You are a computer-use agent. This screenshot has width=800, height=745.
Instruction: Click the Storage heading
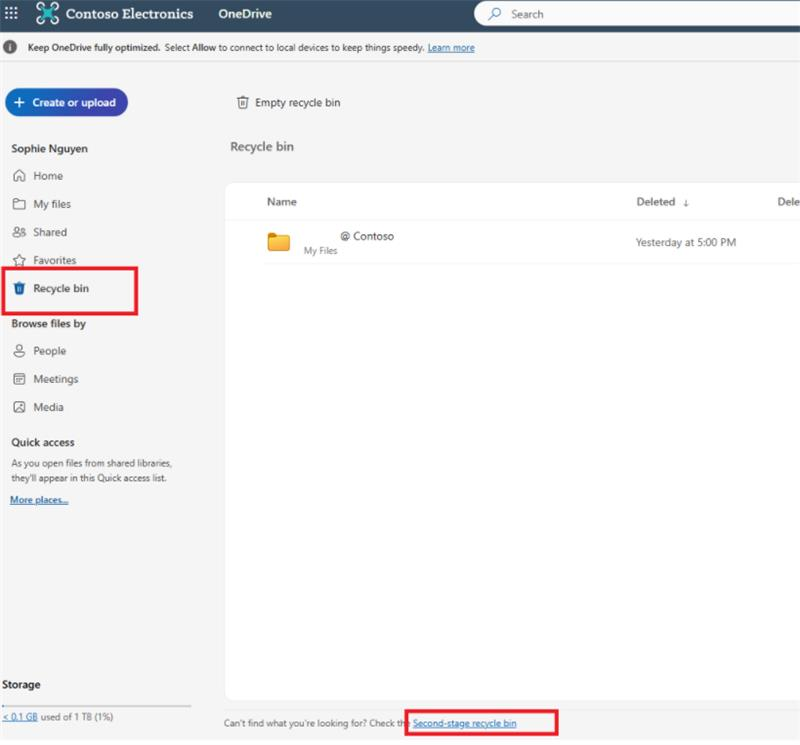click(x=21, y=685)
